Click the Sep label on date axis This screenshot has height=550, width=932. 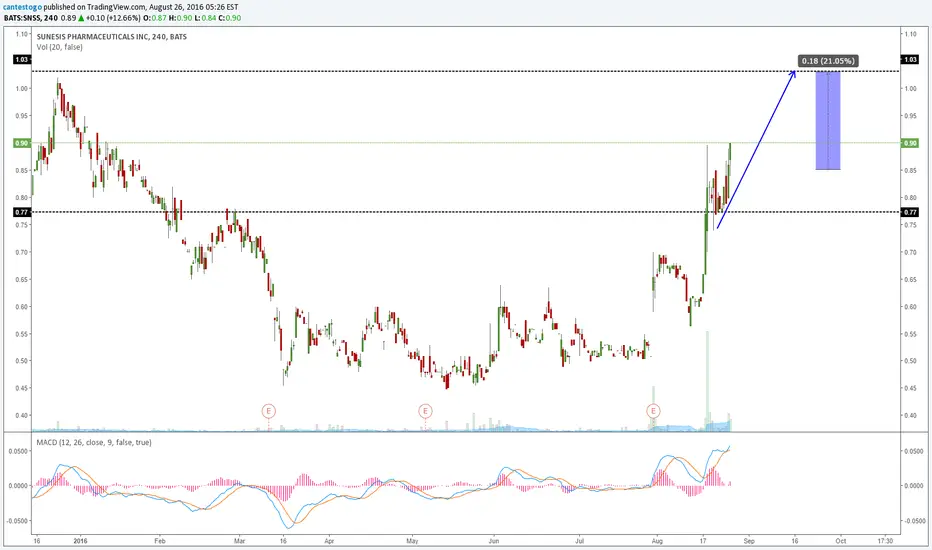[x=749, y=541]
